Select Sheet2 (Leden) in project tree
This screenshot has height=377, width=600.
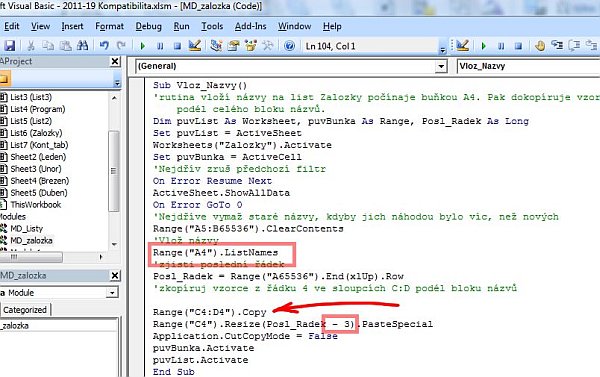[x=38, y=157]
